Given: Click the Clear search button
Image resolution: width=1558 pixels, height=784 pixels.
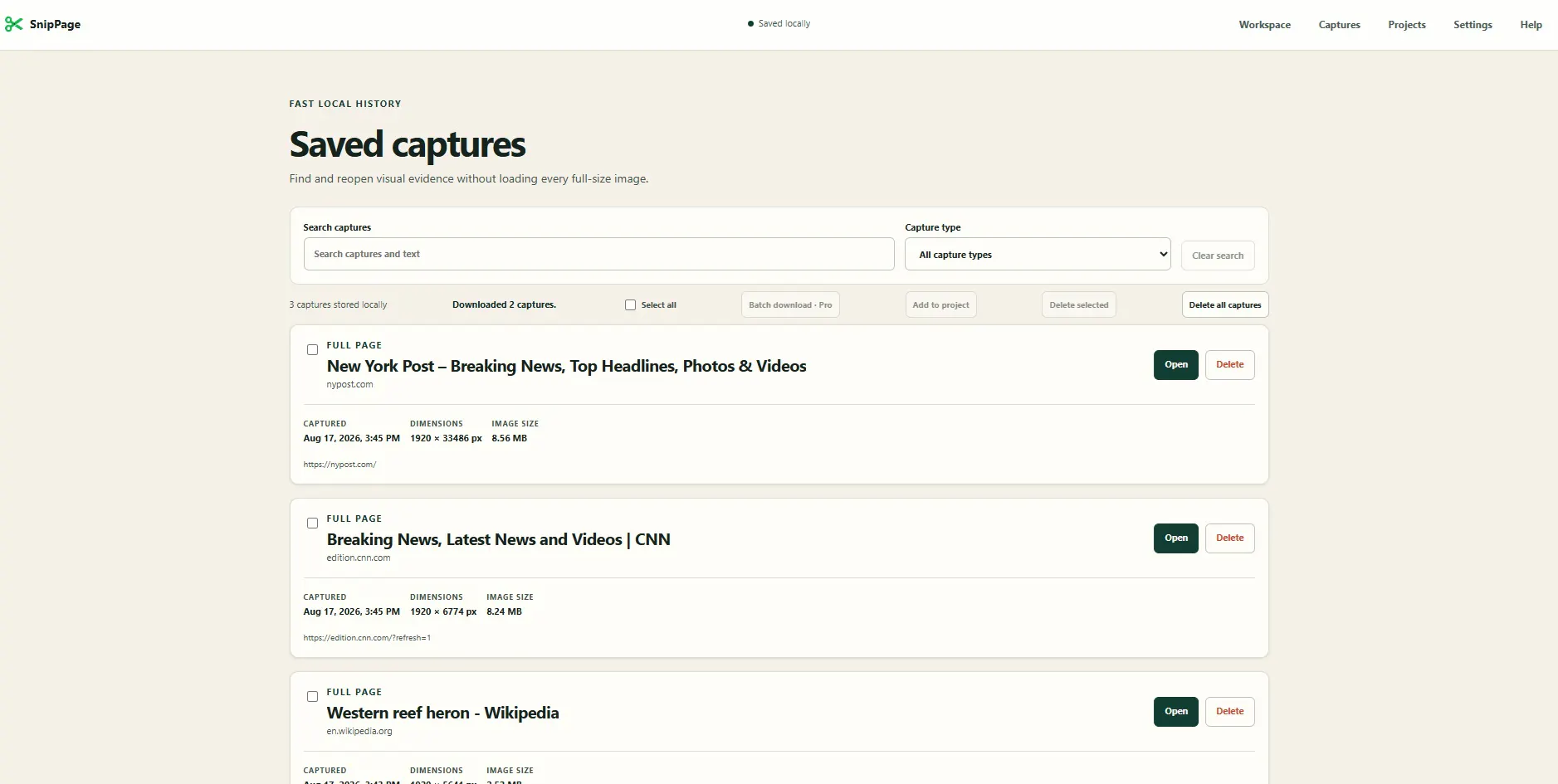Looking at the screenshot, I should 1218,256.
